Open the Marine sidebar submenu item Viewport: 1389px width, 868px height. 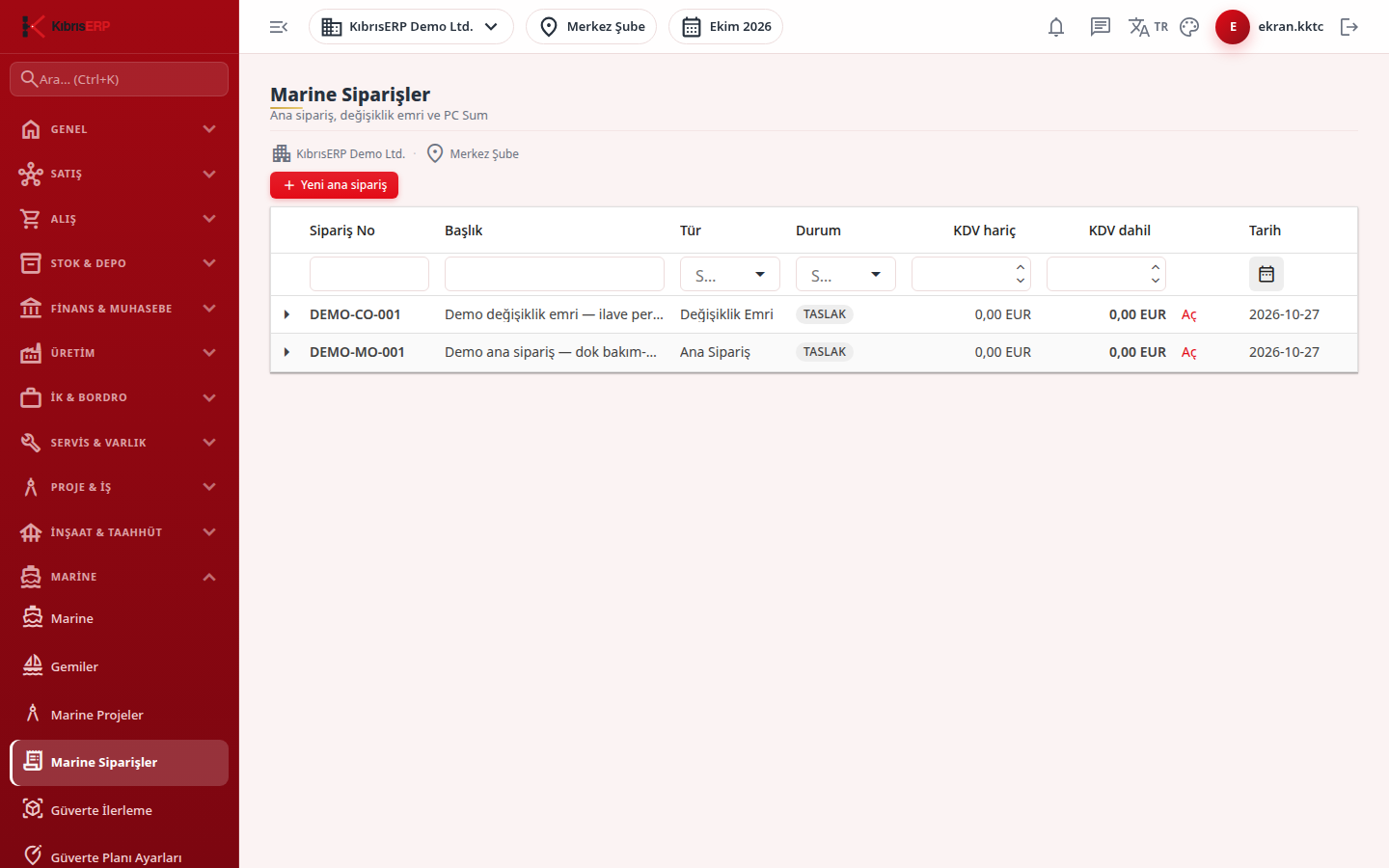point(119,618)
